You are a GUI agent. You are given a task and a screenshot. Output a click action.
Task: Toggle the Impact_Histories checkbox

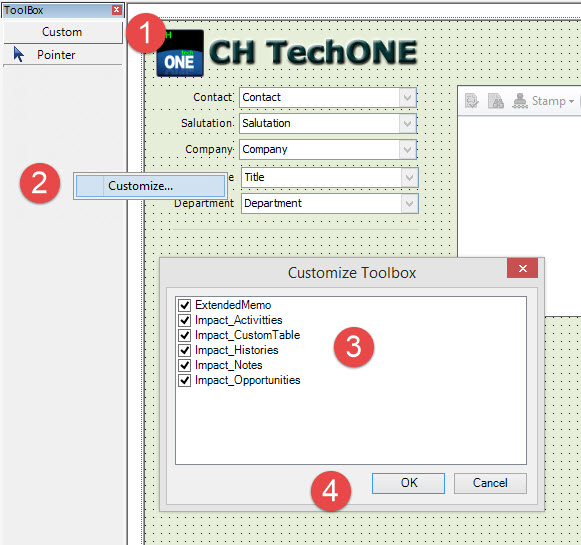point(185,350)
